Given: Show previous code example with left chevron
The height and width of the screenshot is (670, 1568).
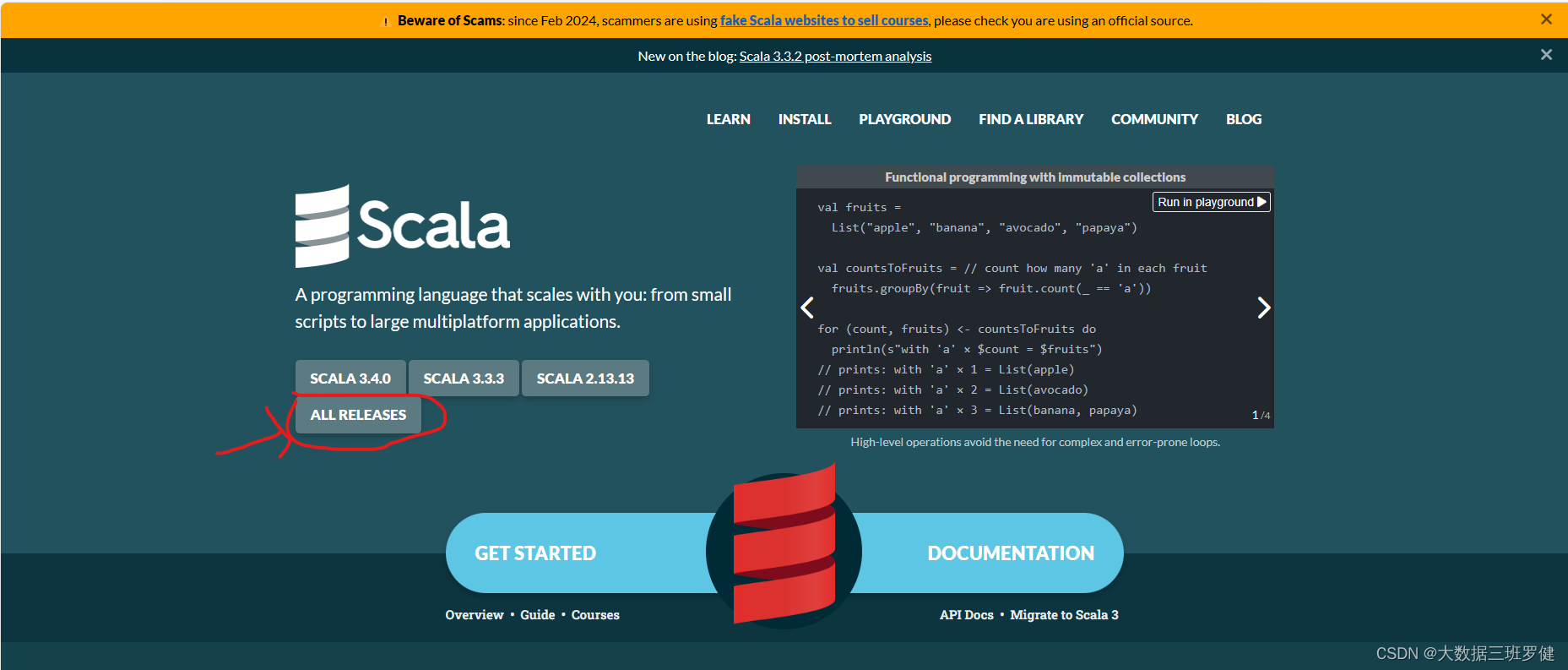Looking at the screenshot, I should point(807,308).
